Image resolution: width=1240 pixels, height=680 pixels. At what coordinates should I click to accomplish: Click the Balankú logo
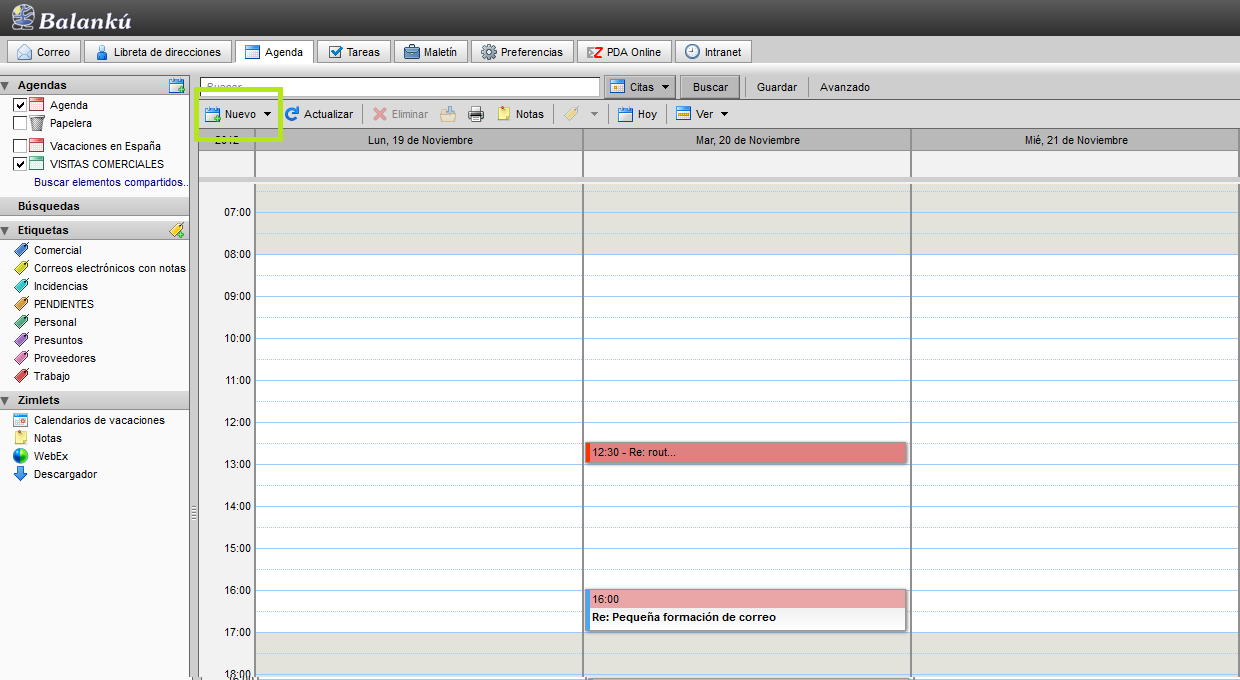click(x=72, y=18)
